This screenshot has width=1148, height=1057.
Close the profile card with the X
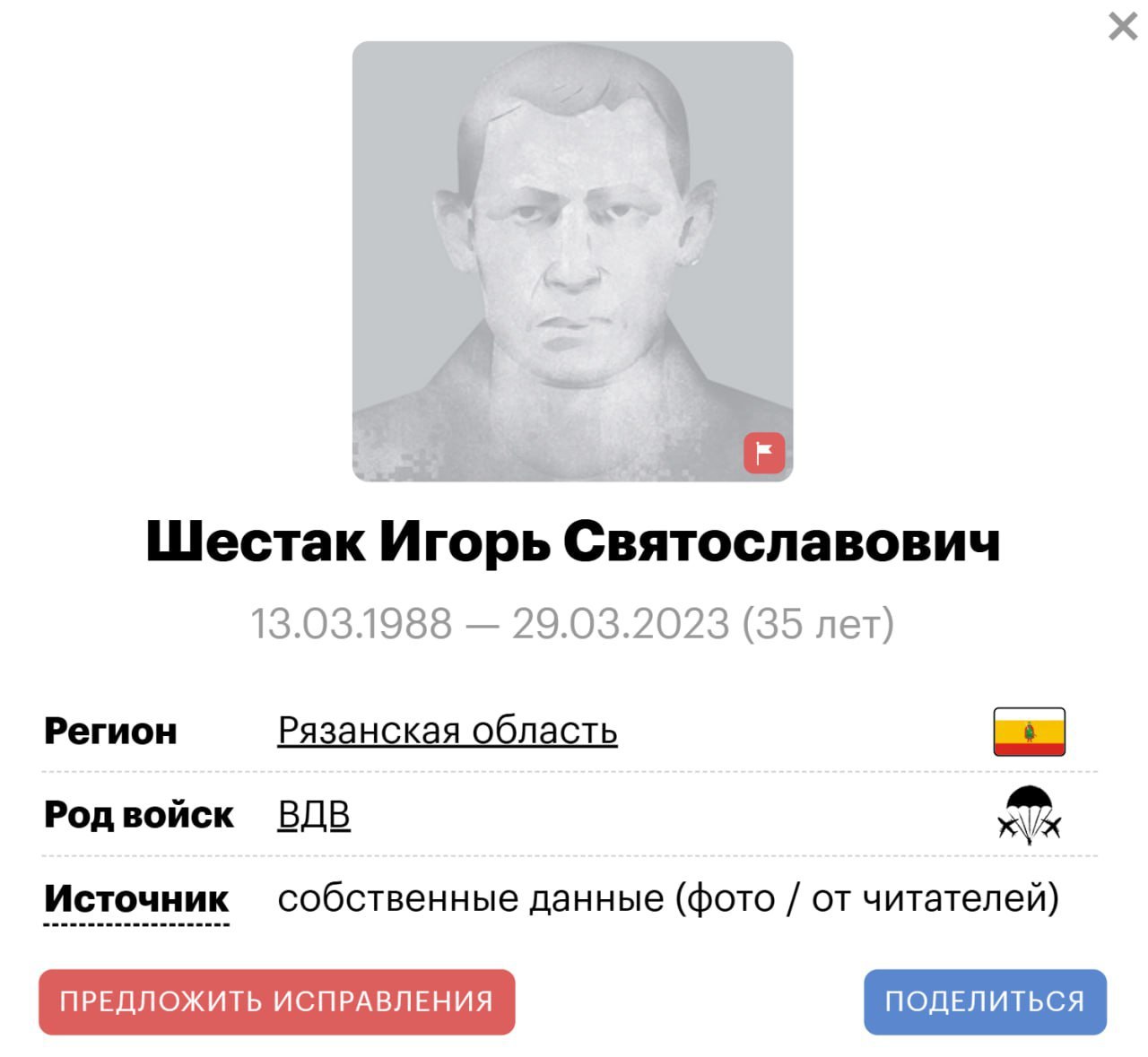pos(1122,26)
